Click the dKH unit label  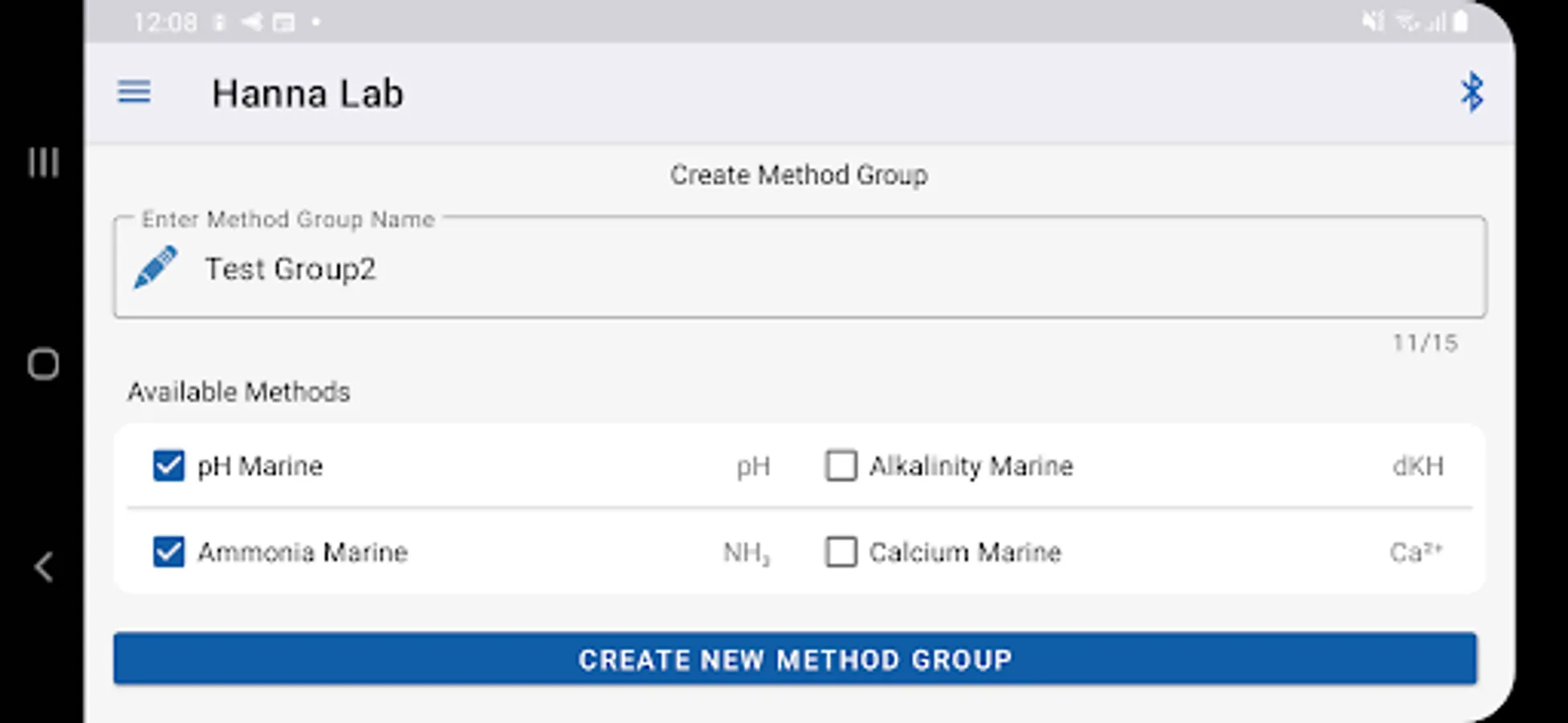pyautogui.click(x=1417, y=466)
